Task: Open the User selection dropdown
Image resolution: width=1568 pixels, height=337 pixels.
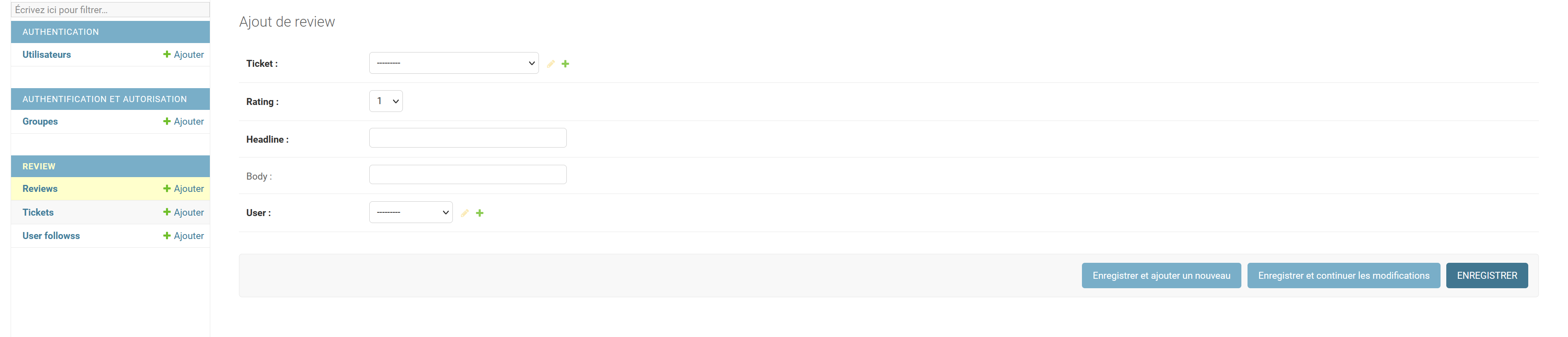Action: click(410, 212)
